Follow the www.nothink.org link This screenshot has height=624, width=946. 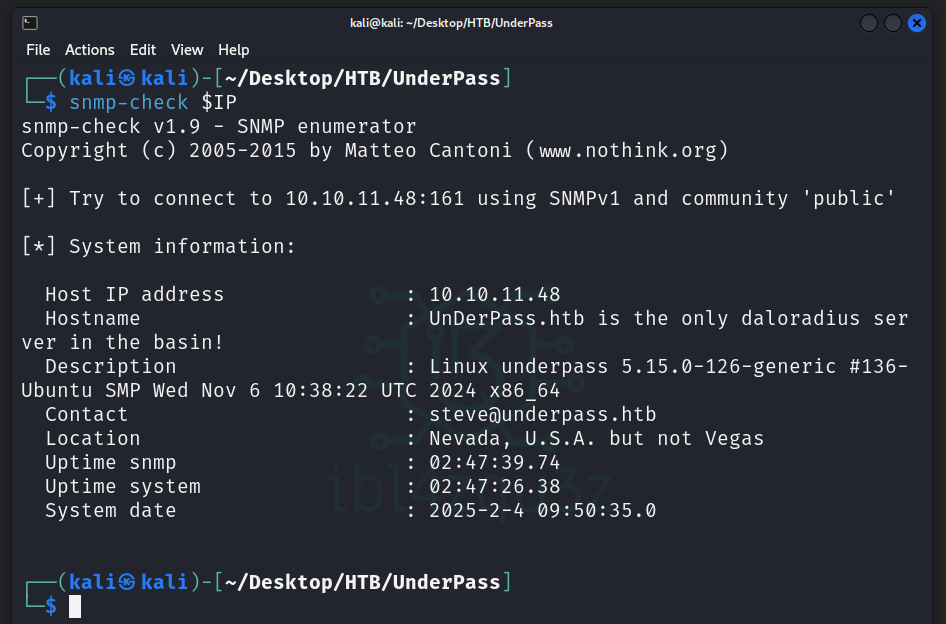628,151
